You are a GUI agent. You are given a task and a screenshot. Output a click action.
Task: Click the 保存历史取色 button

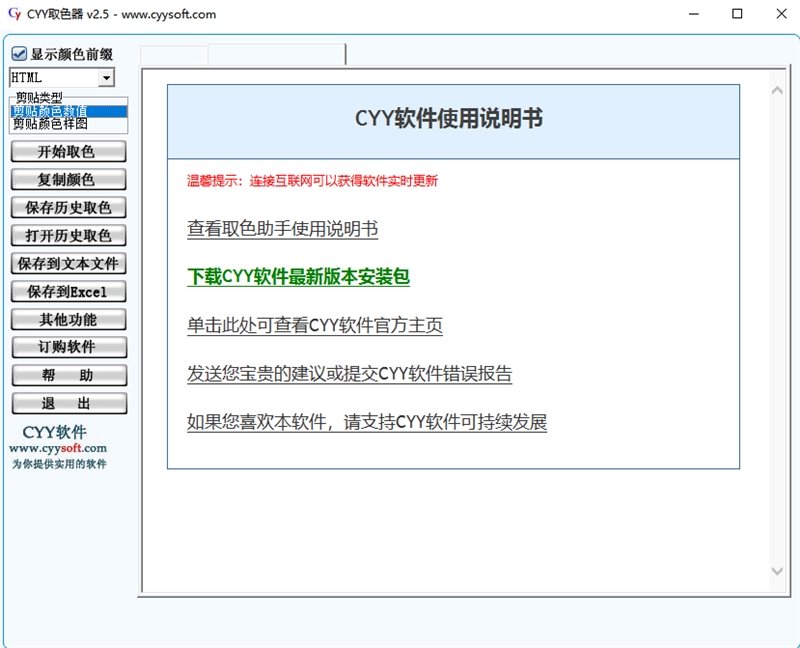[x=68, y=208]
